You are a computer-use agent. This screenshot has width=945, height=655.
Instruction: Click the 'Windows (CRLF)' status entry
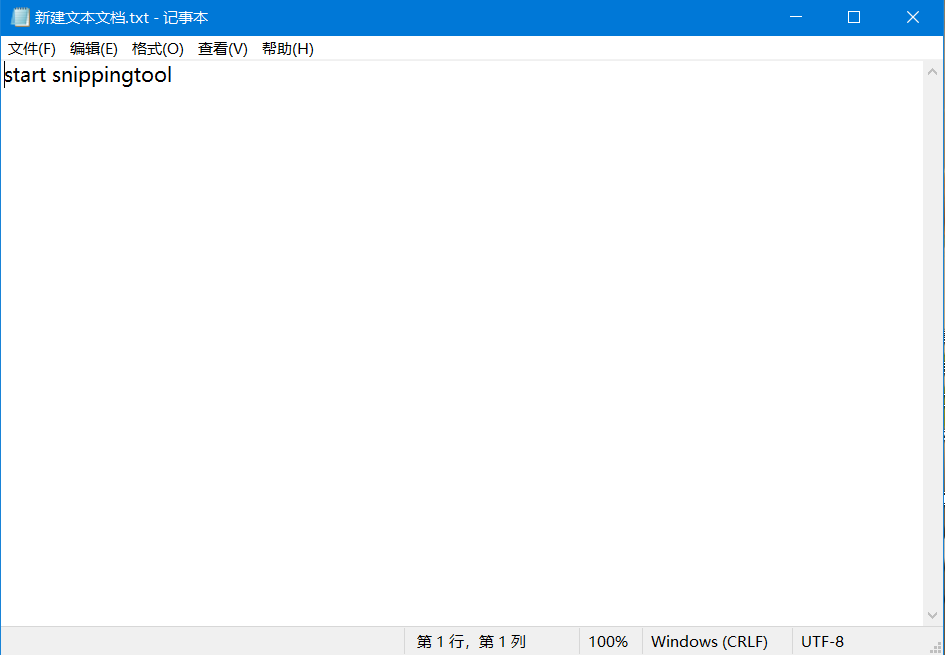click(709, 642)
